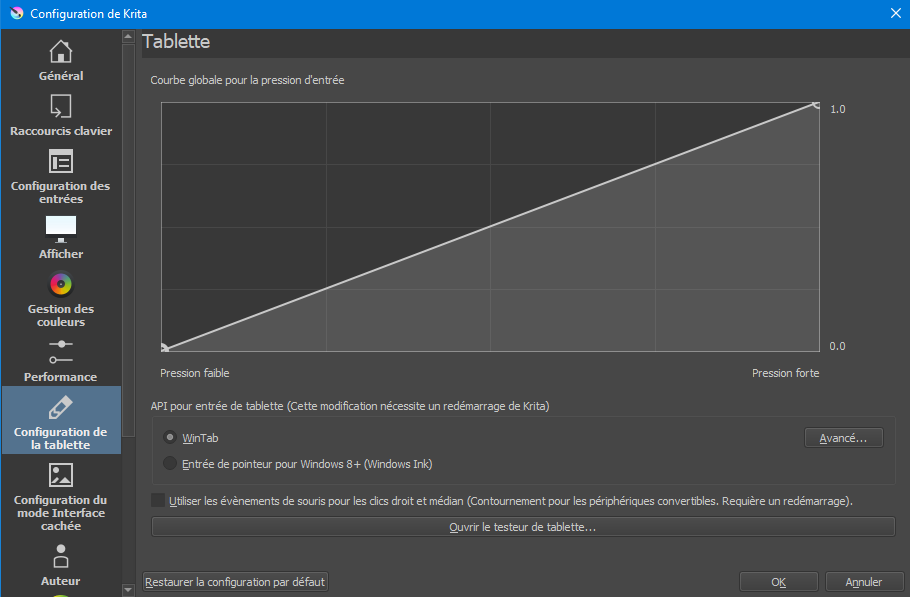This screenshot has width=910, height=597.
Task: Open Configuration des entrées icon
Action: click(x=60, y=162)
